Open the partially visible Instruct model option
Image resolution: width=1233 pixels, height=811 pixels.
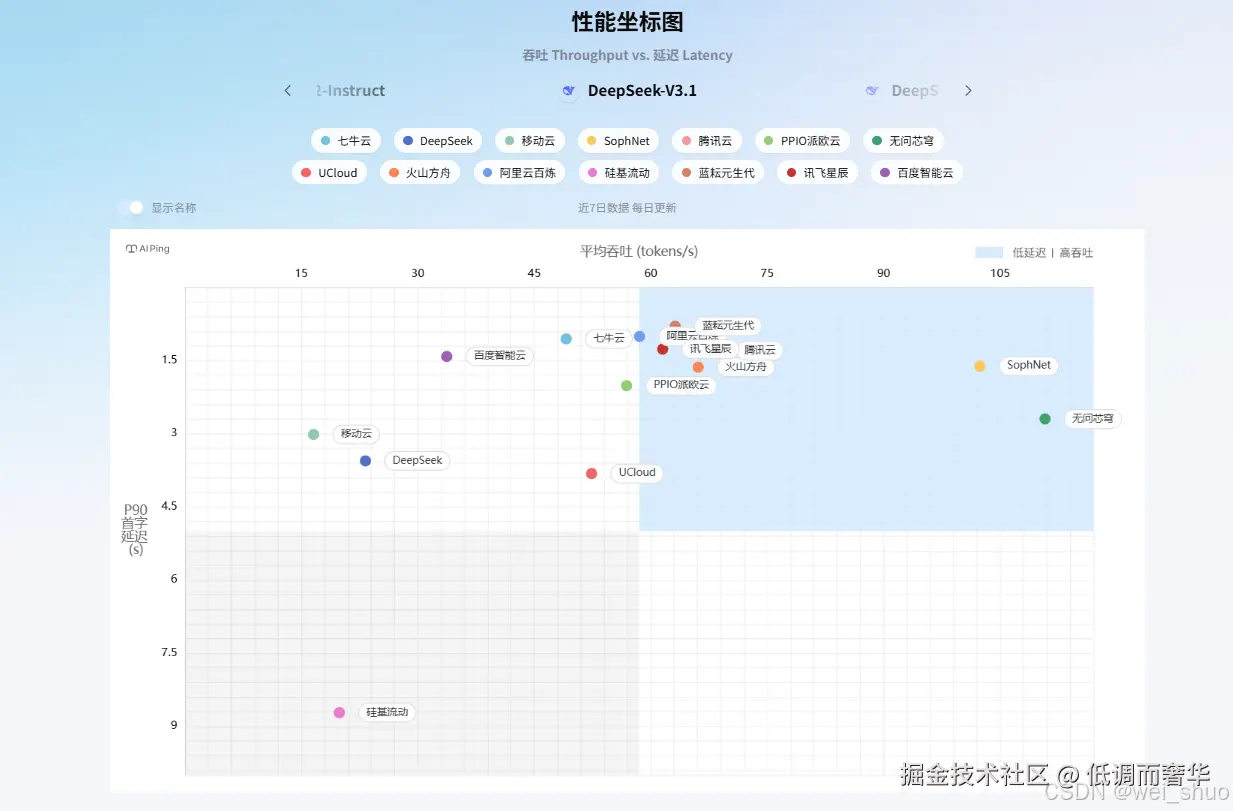point(349,90)
